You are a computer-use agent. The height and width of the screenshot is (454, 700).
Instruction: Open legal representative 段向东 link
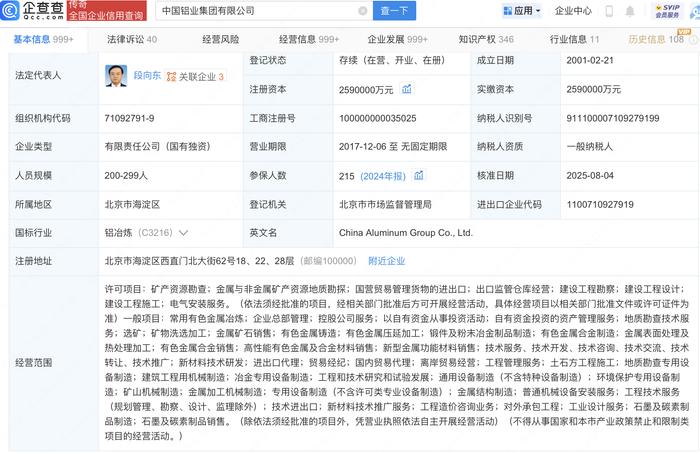[x=147, y=75]
